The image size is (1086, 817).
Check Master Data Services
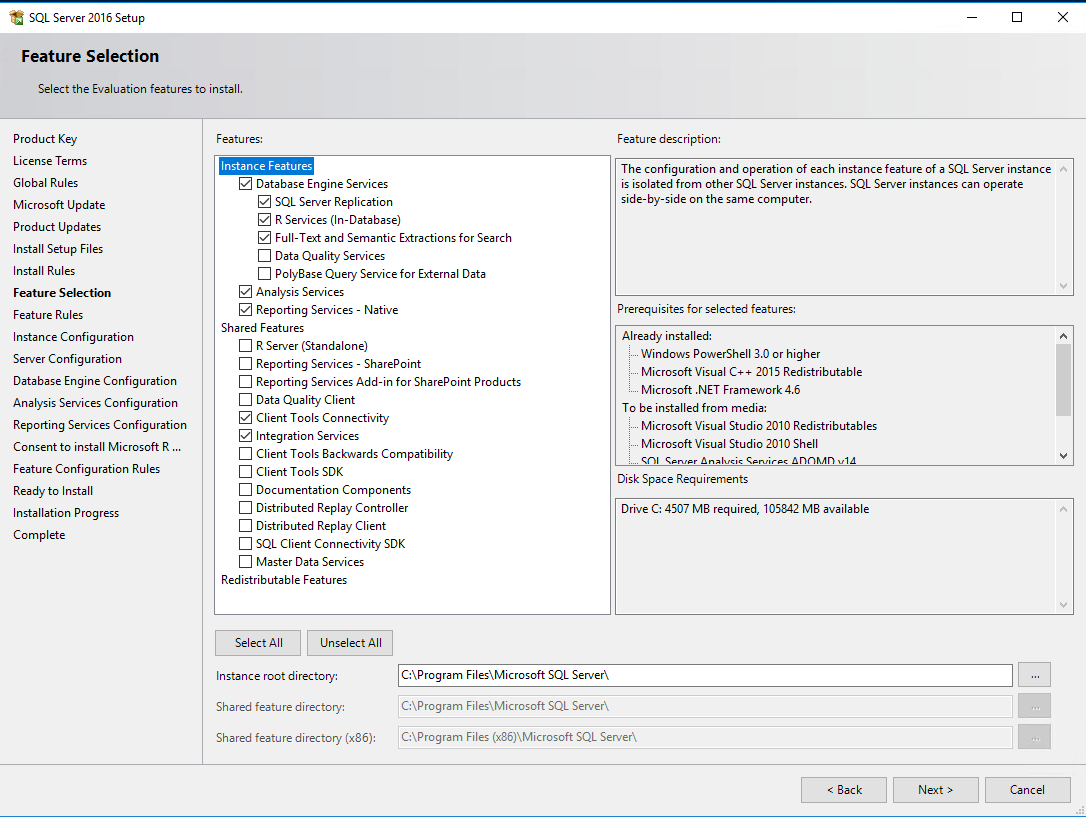[245, 562]
